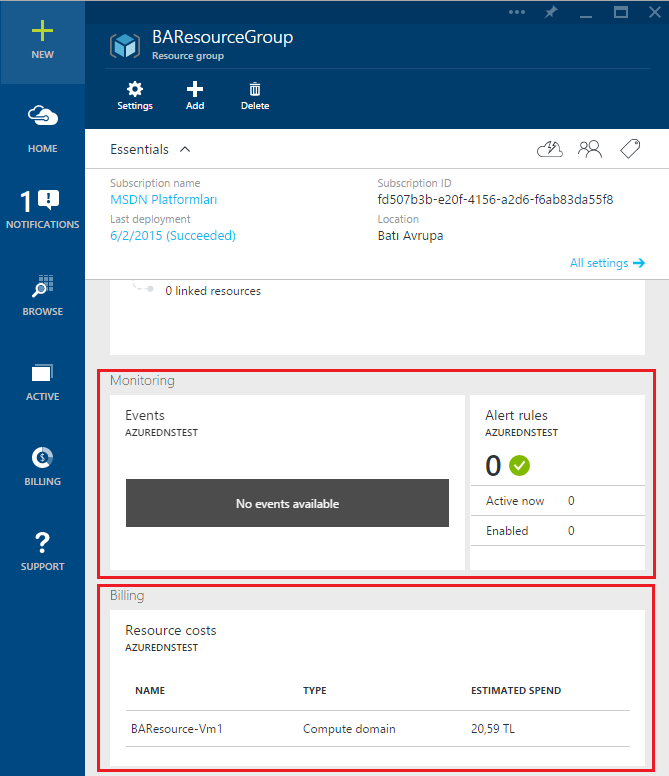This screenshot has height=776, width=669.
Task: Select BAResource-Vm1 resource row
Action: pyautogui.click(x=378, y=729)
